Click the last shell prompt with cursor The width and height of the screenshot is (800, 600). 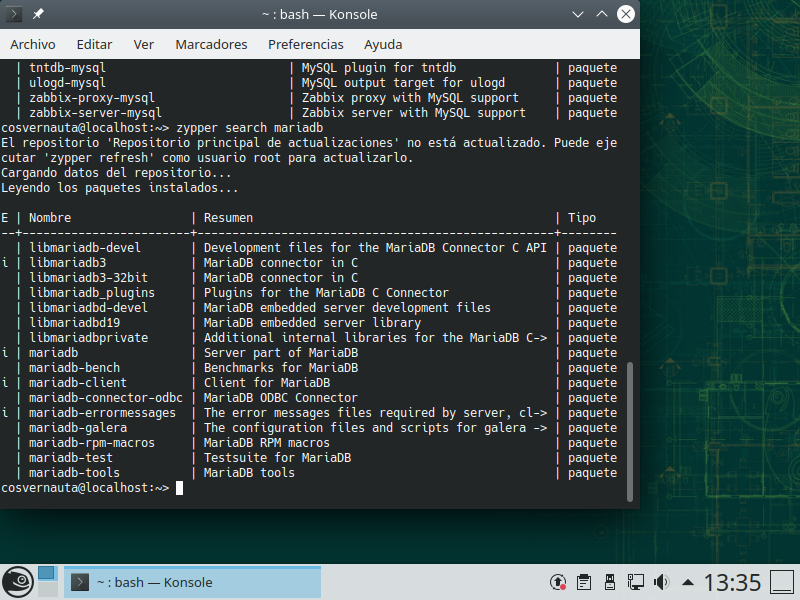click(92, 488)
